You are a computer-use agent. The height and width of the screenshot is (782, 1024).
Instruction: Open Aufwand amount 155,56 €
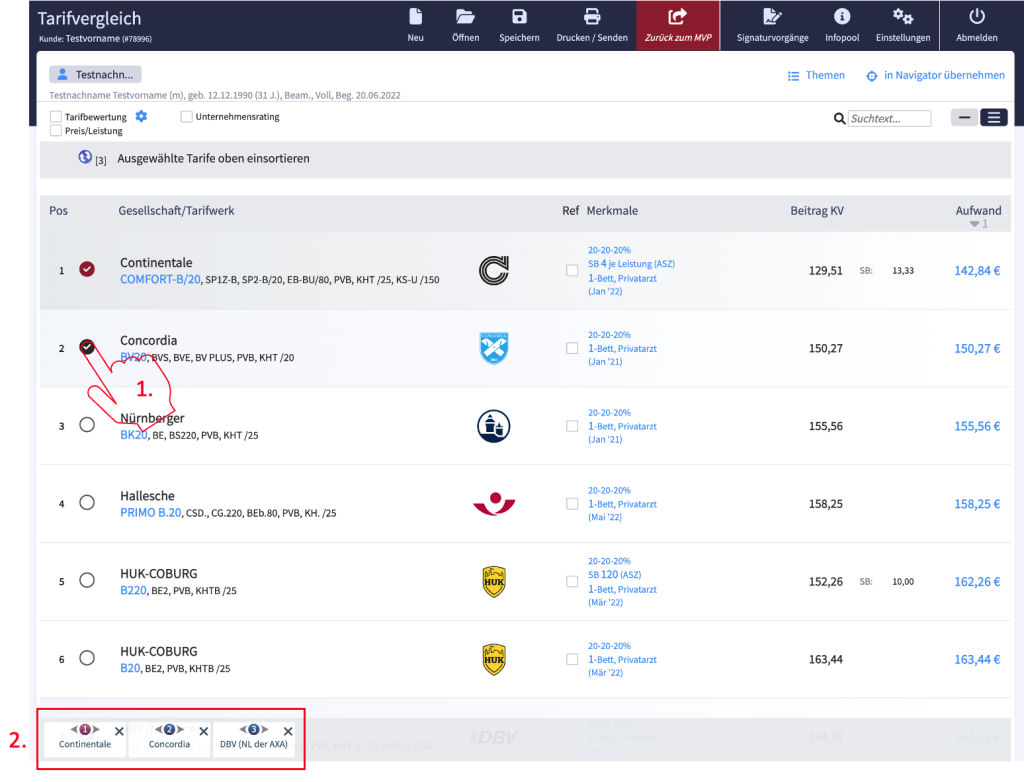pos(977,426)
